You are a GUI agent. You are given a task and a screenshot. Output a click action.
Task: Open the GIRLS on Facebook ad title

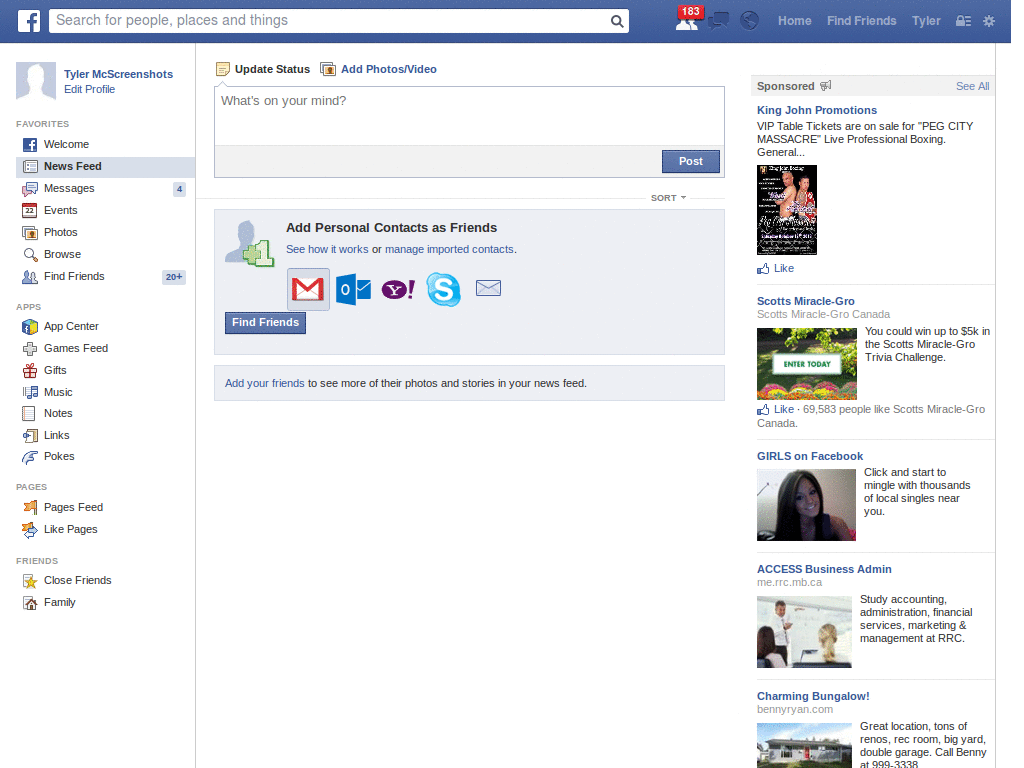coord(810,456)
